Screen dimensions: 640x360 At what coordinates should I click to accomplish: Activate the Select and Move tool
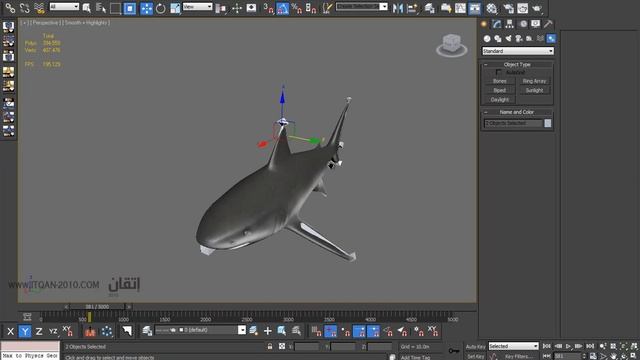[146, 8]
